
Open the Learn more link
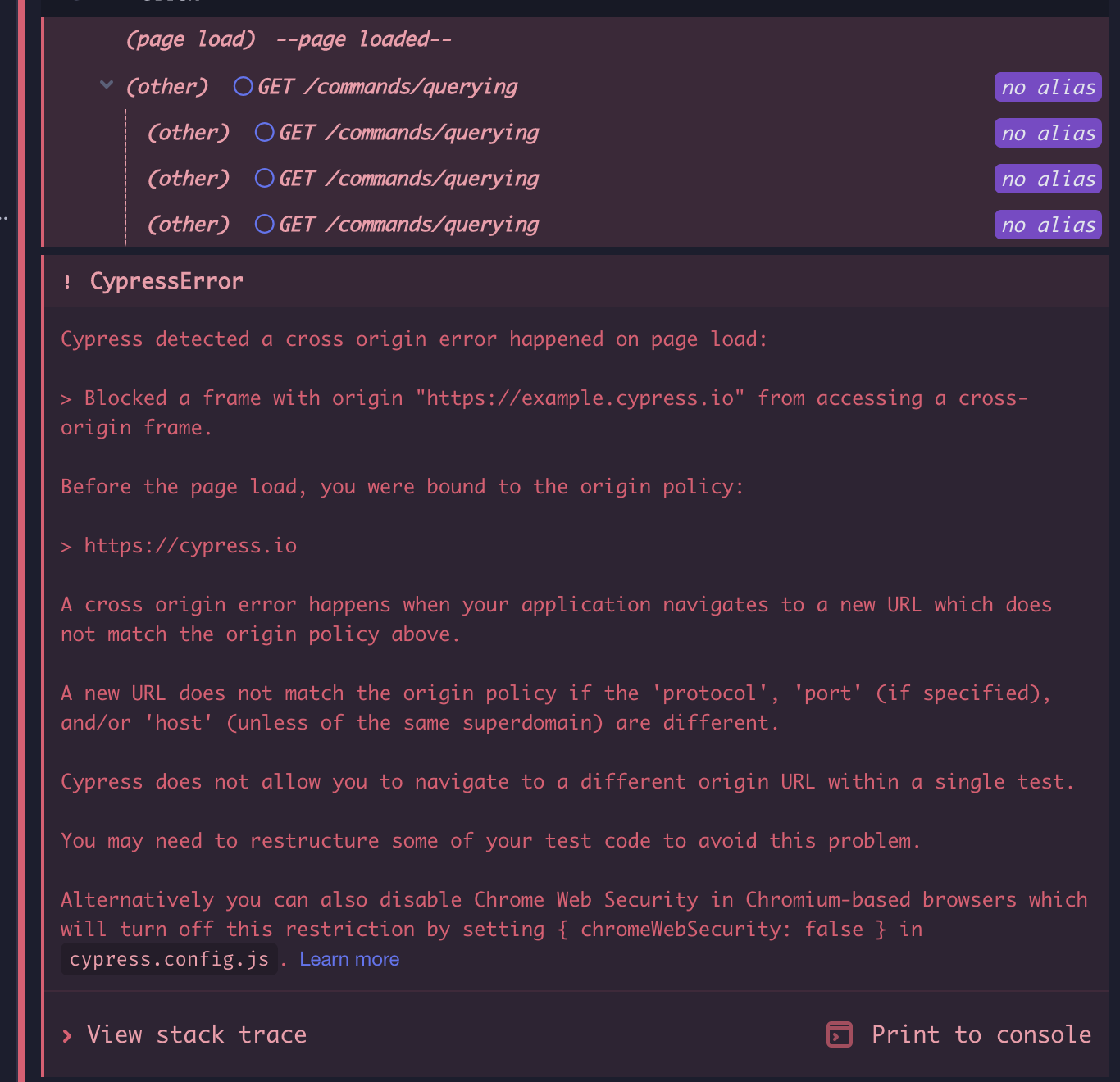tap(349, 958)
